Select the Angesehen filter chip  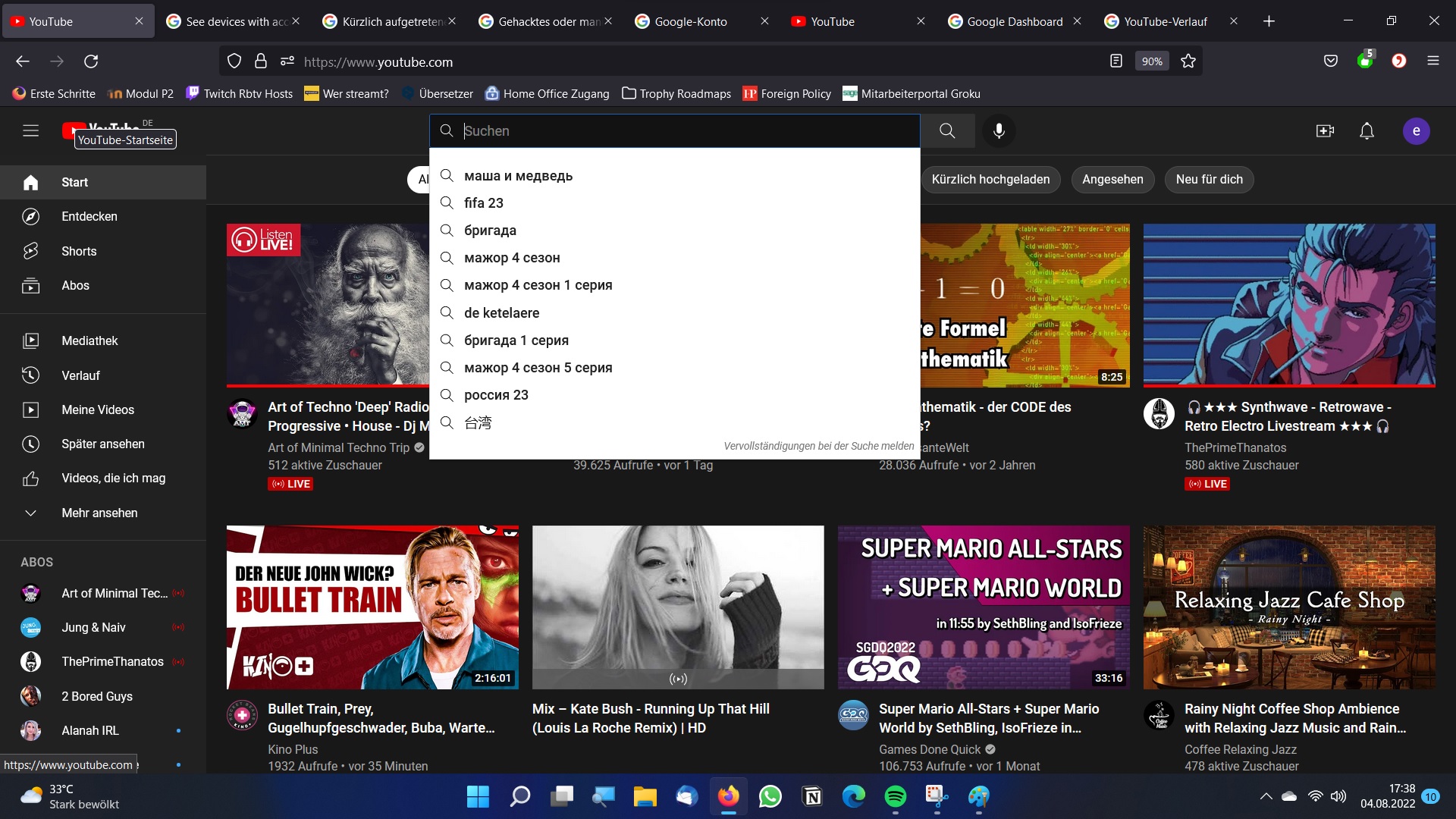1112,180
